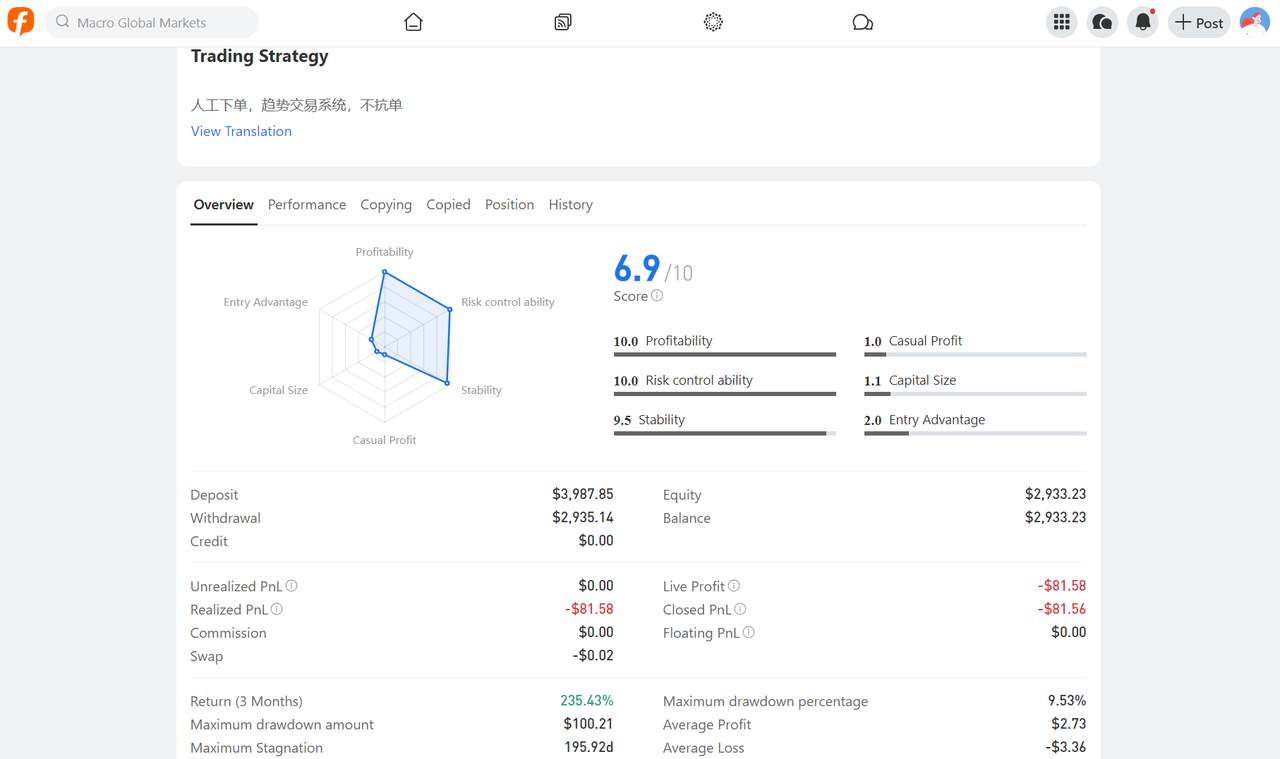
Task: Click the Macro Global Markets search field
Action: tap(150, 21)
